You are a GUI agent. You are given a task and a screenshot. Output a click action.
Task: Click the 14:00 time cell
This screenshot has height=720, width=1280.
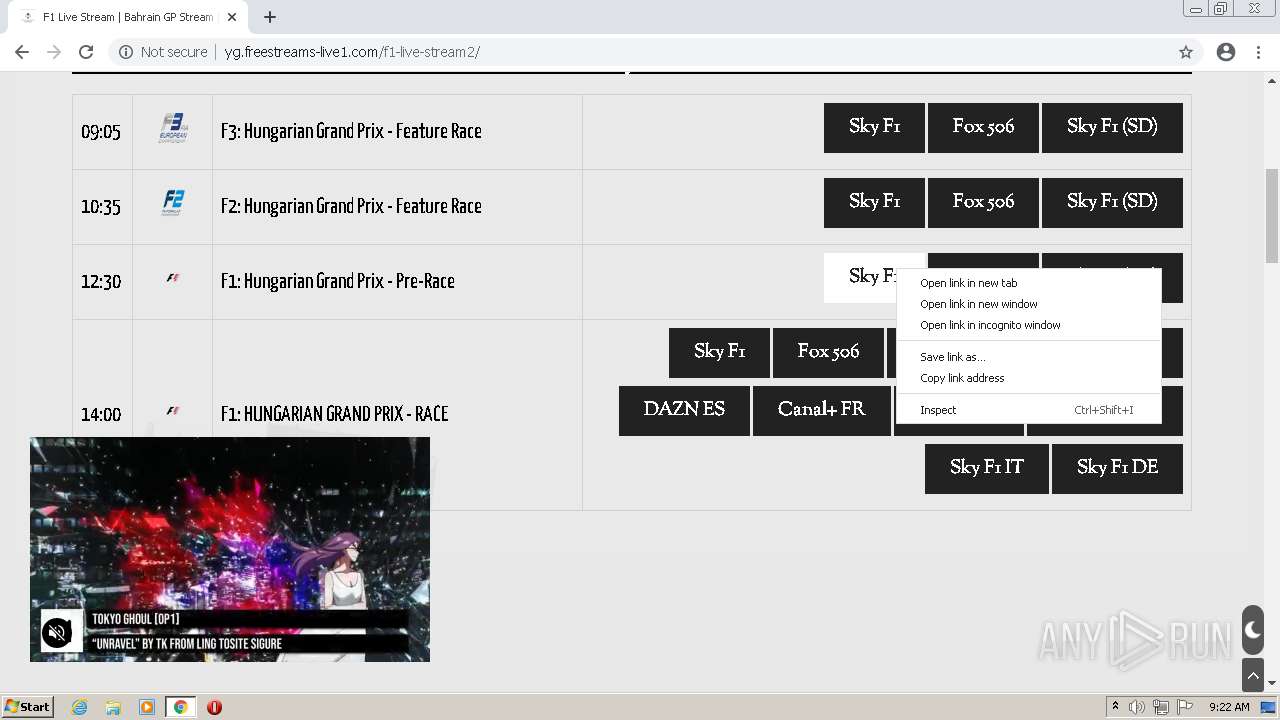(101, 415)
